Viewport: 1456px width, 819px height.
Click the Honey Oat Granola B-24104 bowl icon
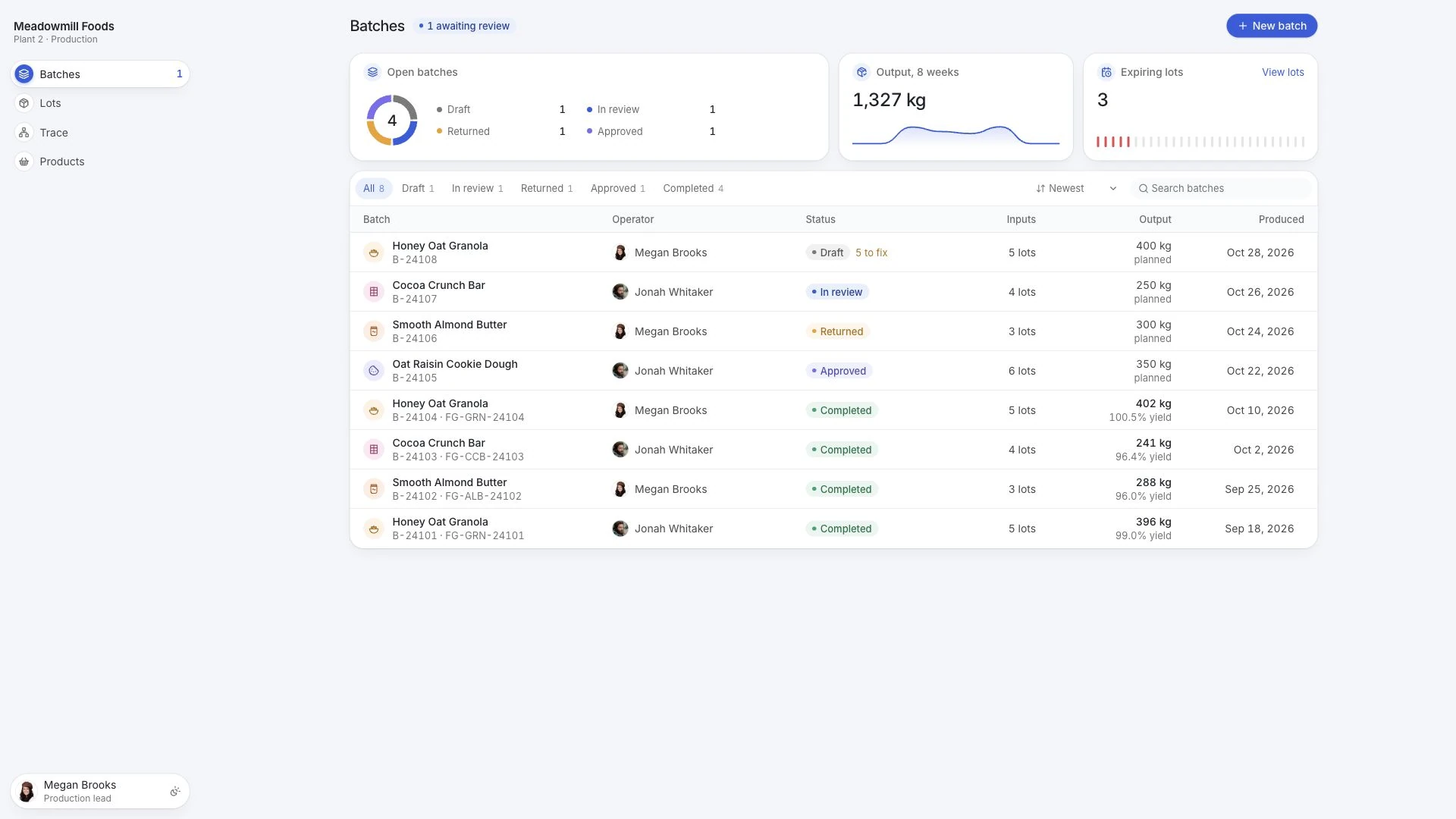pyautogui.click(x=374, y=410)
